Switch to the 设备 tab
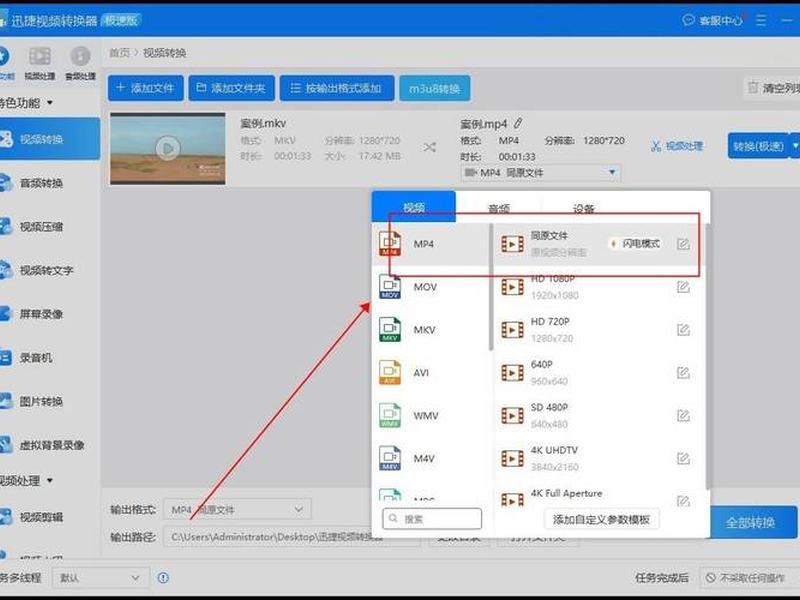Screen dimensions: 800x600 pos(583,208)
